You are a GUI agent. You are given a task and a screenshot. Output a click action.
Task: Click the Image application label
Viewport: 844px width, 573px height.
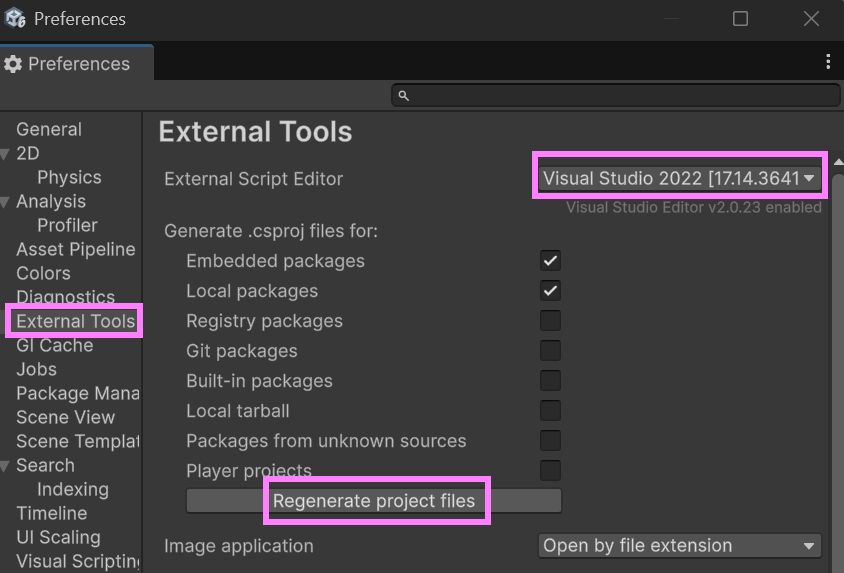[x=238, y=546]
